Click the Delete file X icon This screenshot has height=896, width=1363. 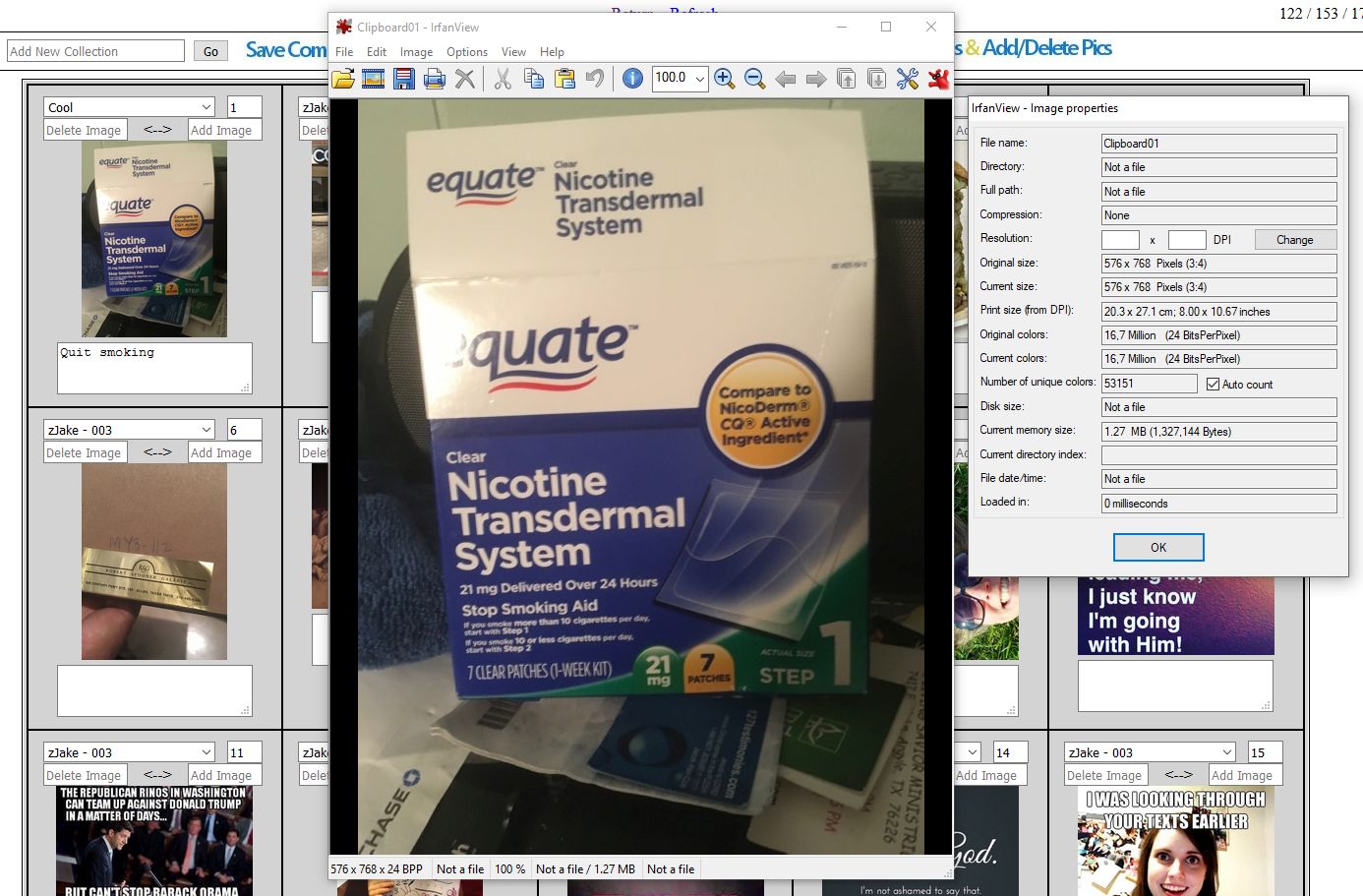[464, 79]
